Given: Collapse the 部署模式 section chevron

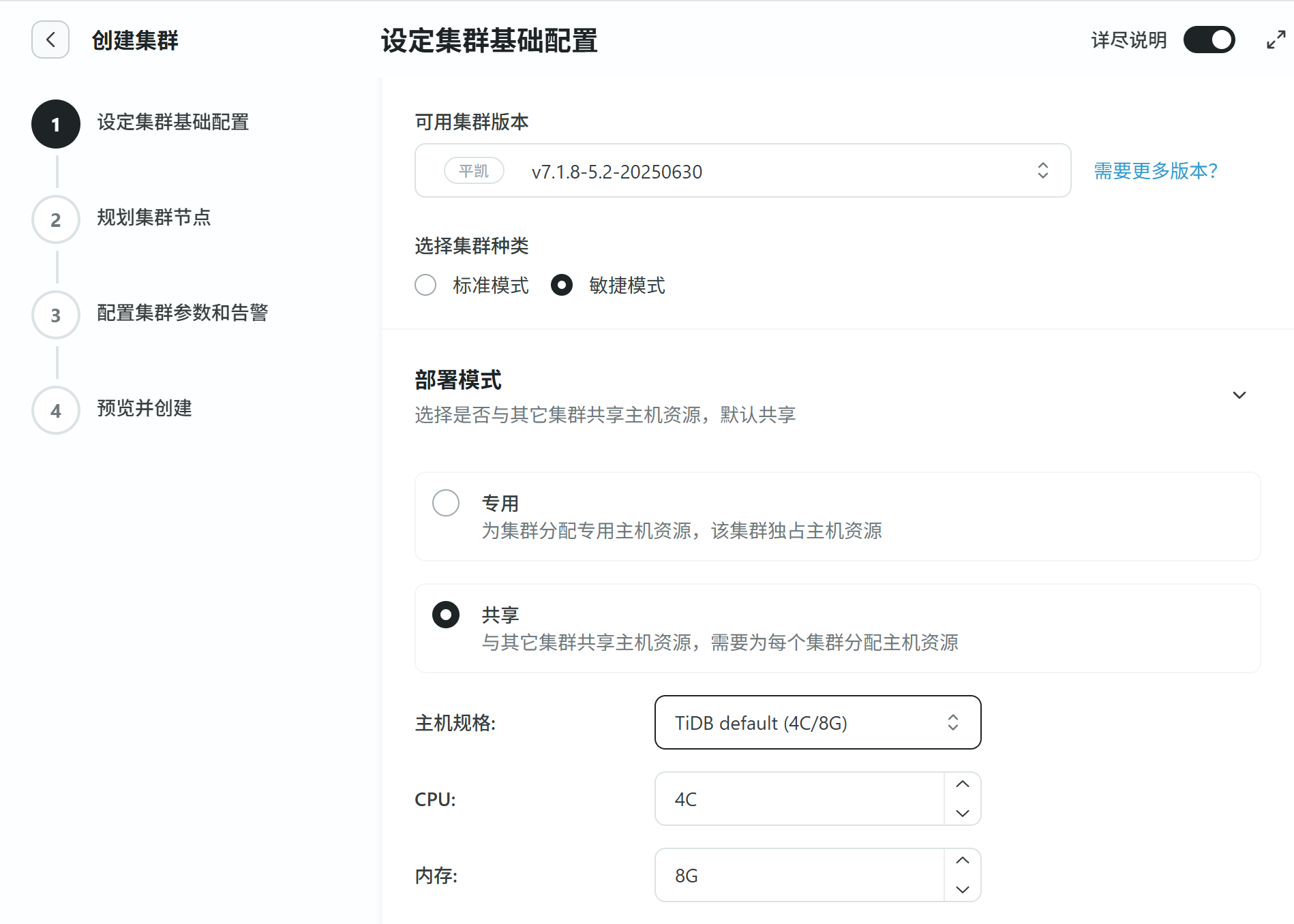Looking at the screenshot, I should 1239,395.
